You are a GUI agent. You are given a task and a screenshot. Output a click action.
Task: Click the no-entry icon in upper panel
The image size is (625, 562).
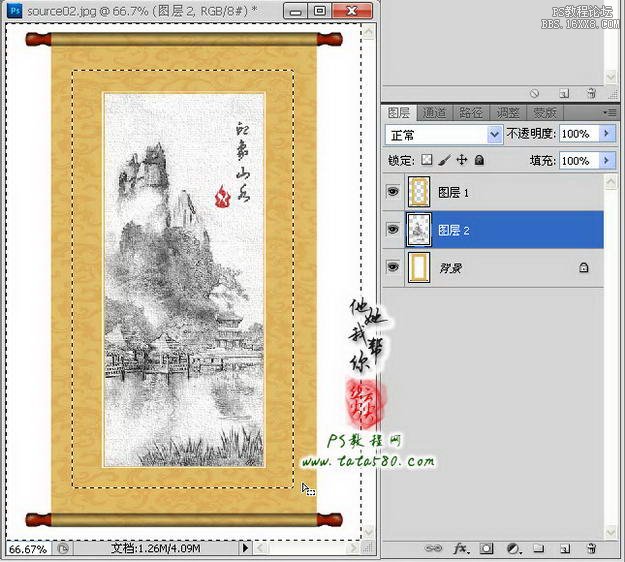coord(535,93)
